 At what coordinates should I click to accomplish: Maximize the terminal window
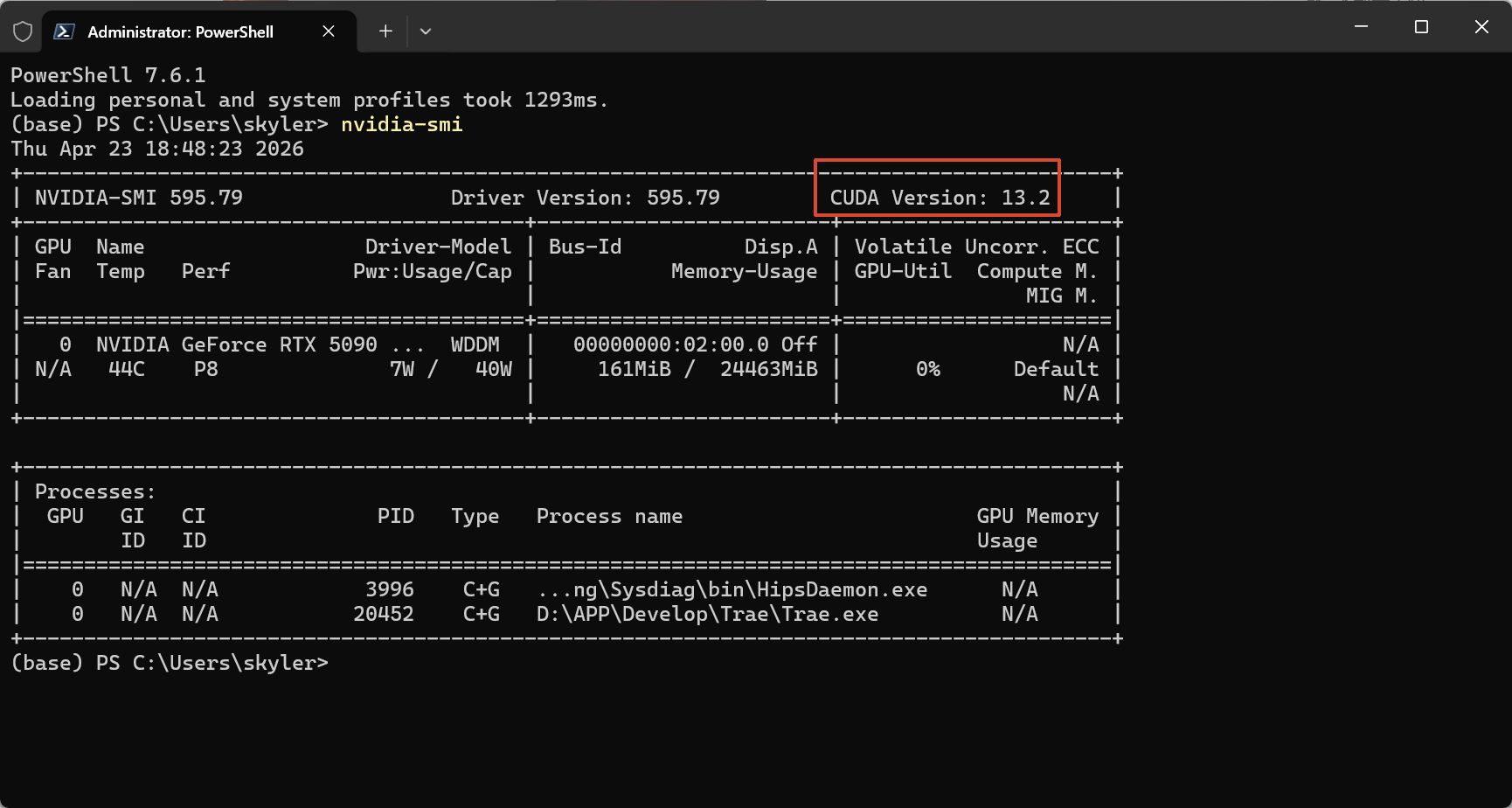[1421, 27]
